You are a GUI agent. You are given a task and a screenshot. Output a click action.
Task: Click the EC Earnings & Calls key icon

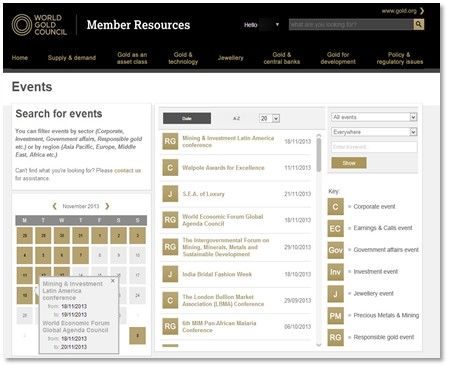click(x=335, y=228)
